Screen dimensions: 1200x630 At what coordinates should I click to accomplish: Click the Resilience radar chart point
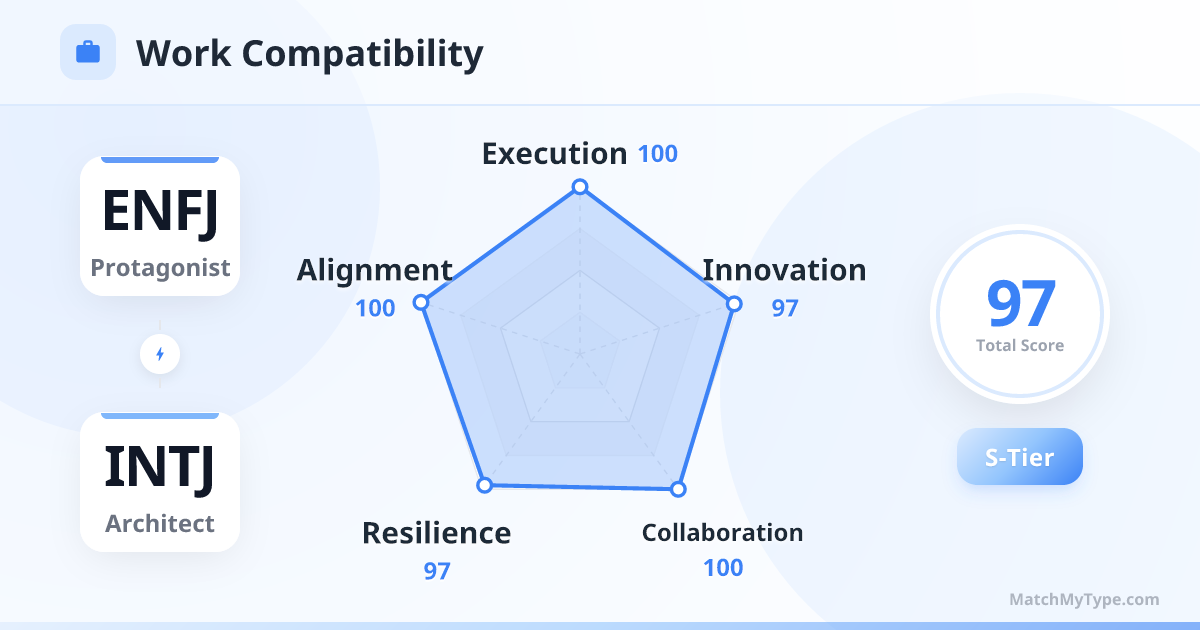pos(485,485)
